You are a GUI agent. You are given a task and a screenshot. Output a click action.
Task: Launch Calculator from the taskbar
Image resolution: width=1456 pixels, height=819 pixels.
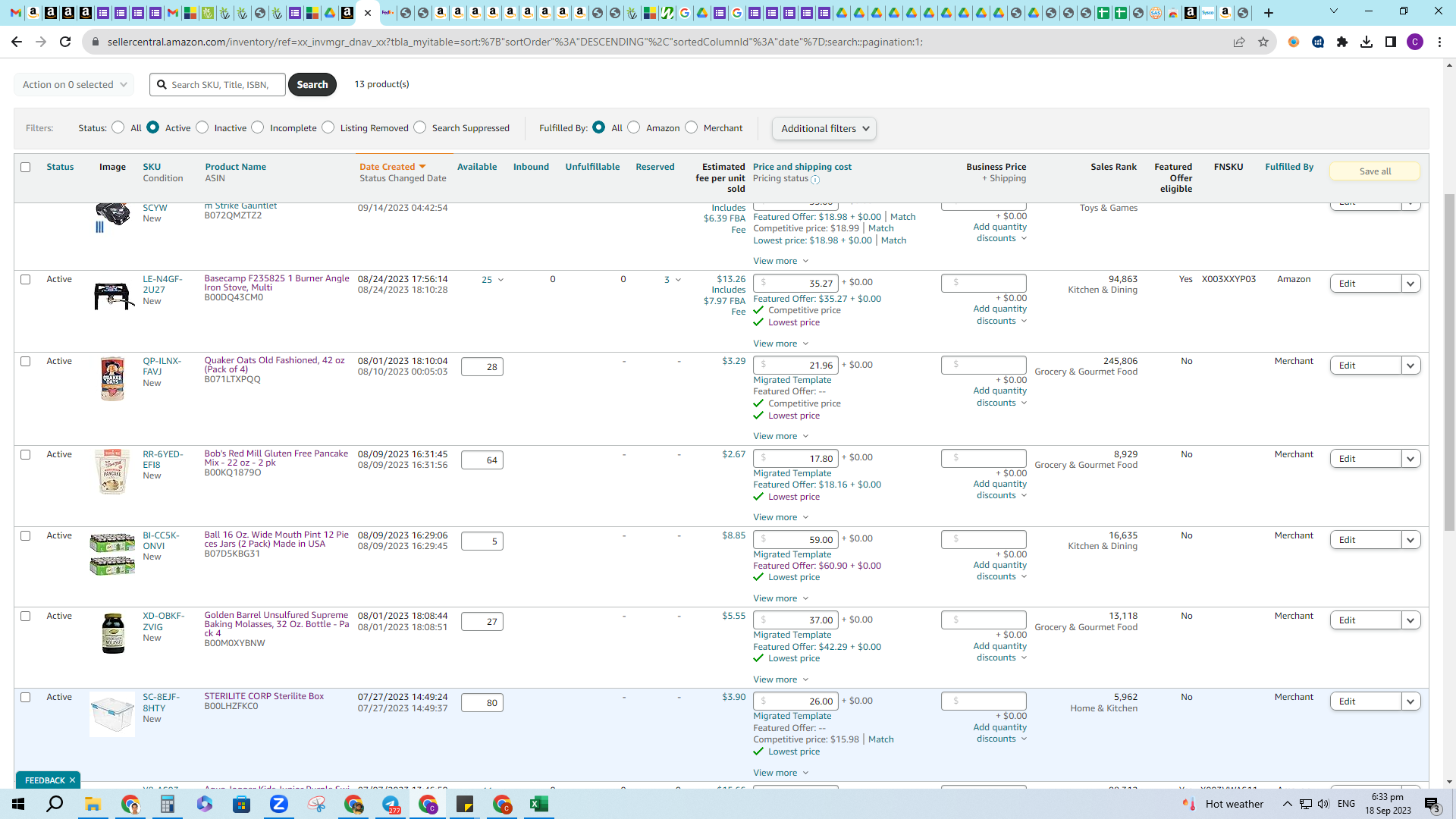click(167, 804)
